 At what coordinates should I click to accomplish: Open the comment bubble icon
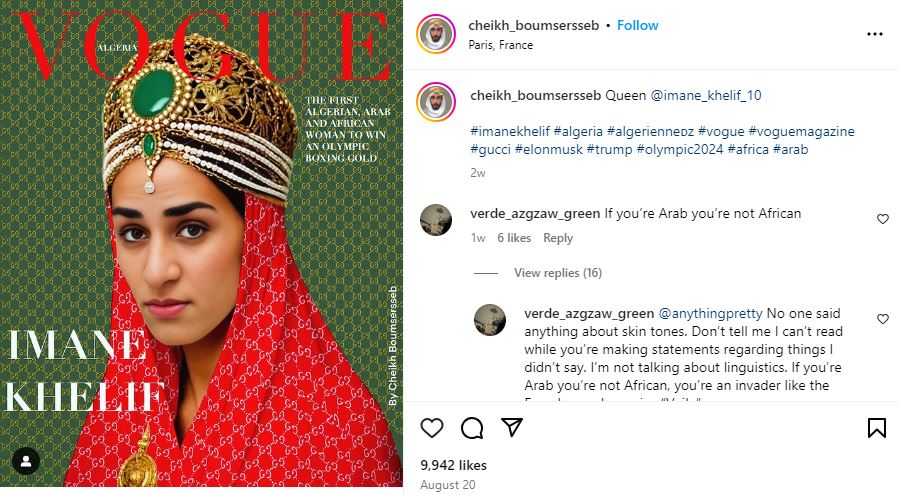(x=472, y=428)
